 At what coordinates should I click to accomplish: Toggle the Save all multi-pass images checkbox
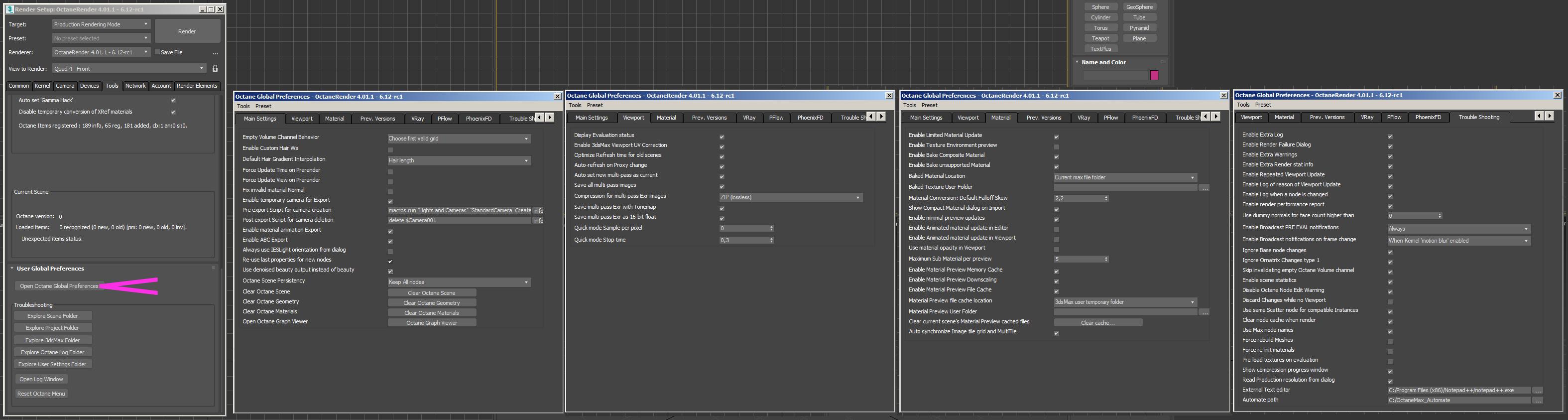pos(722,187)
